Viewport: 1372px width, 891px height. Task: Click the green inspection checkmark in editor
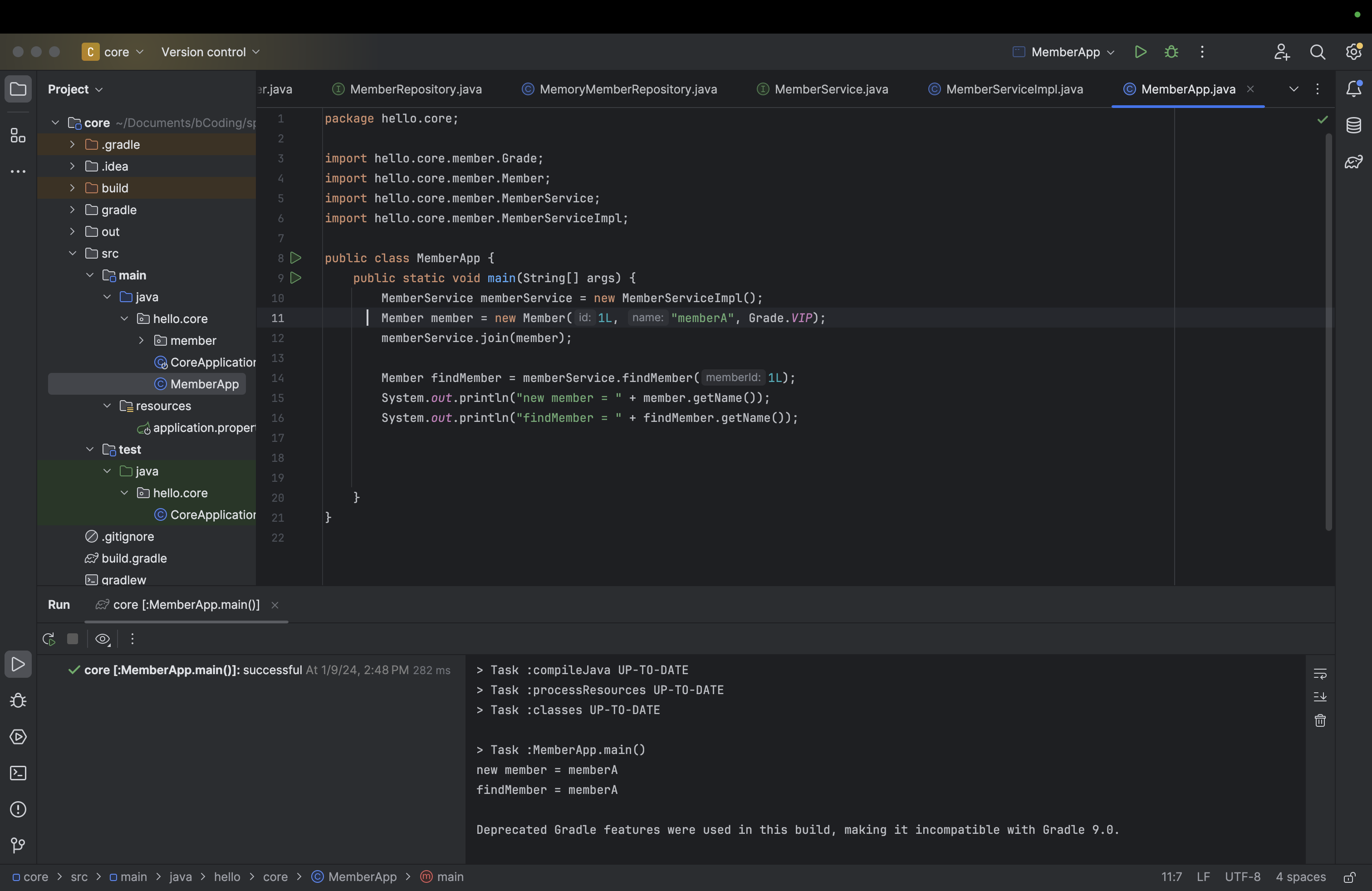tap(1323, 119)
